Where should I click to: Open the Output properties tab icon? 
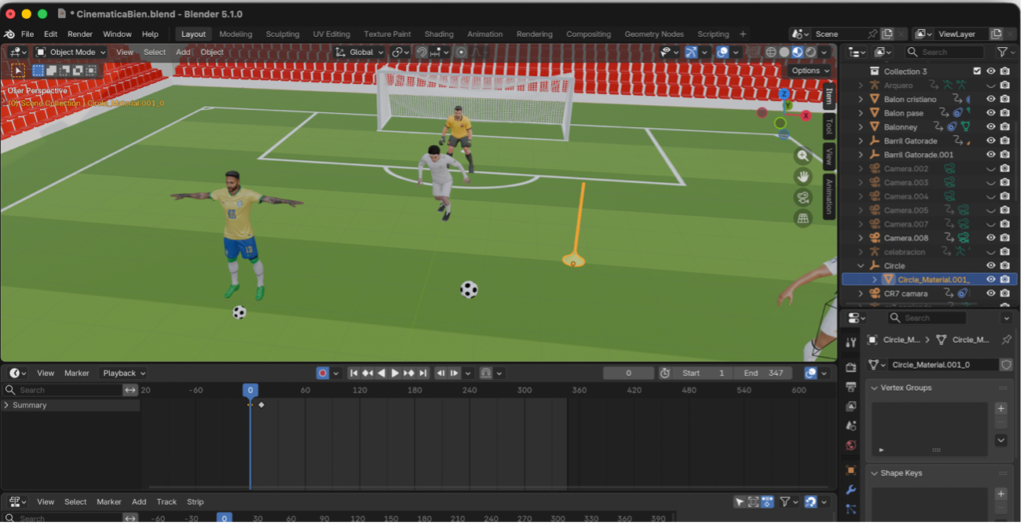[852, 388]
